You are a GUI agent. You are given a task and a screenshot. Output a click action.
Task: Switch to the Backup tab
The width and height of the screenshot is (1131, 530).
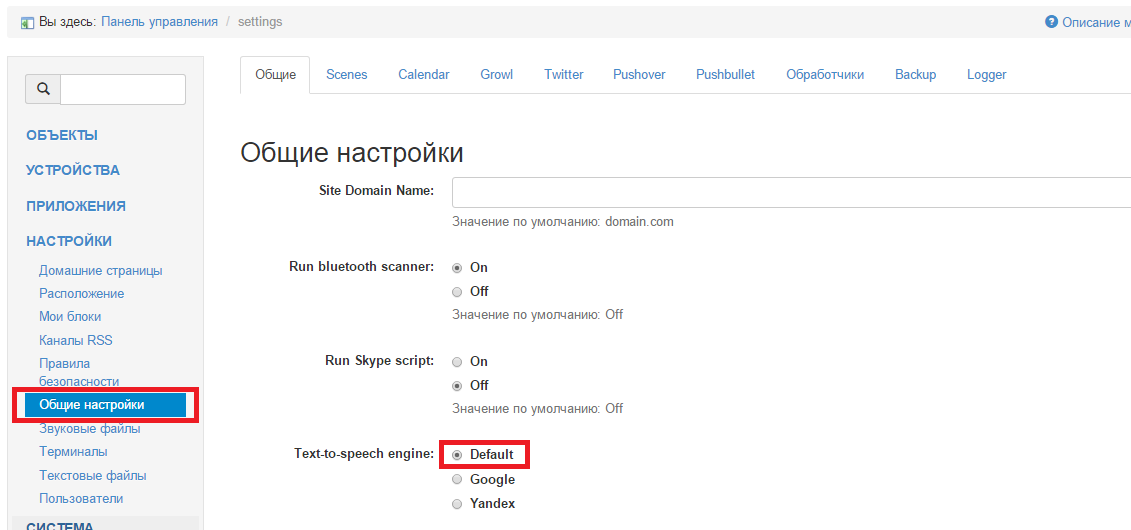915,75
